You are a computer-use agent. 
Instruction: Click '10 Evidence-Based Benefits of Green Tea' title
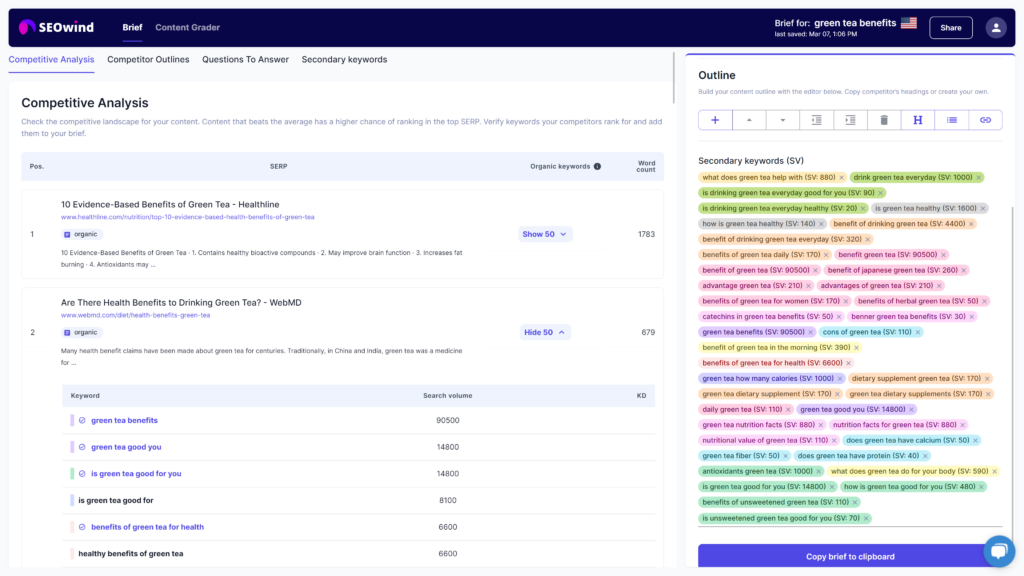[x=170, y=204]
